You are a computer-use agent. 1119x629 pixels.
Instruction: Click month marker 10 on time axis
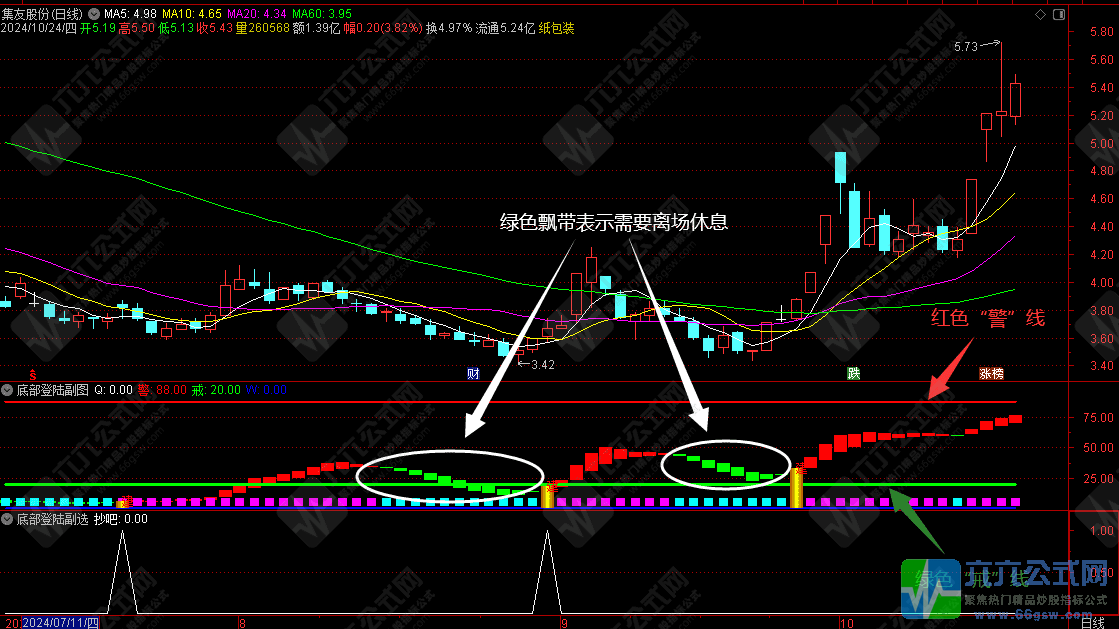(x=846, y=623)
